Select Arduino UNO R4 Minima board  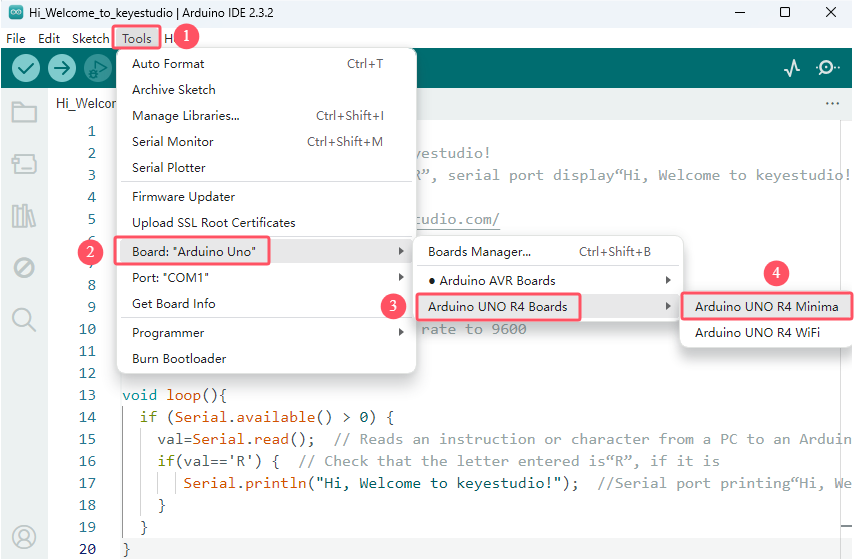(x=766, y=306)
